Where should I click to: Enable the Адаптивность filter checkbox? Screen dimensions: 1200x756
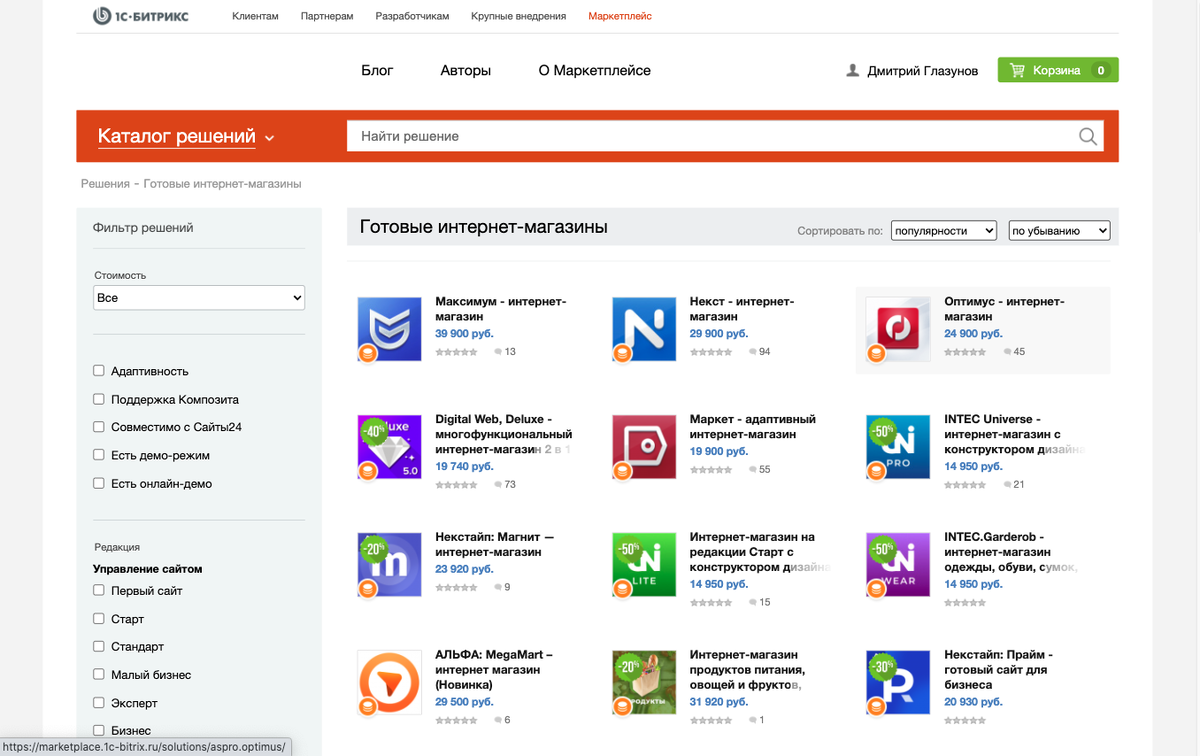coord(99,371)
